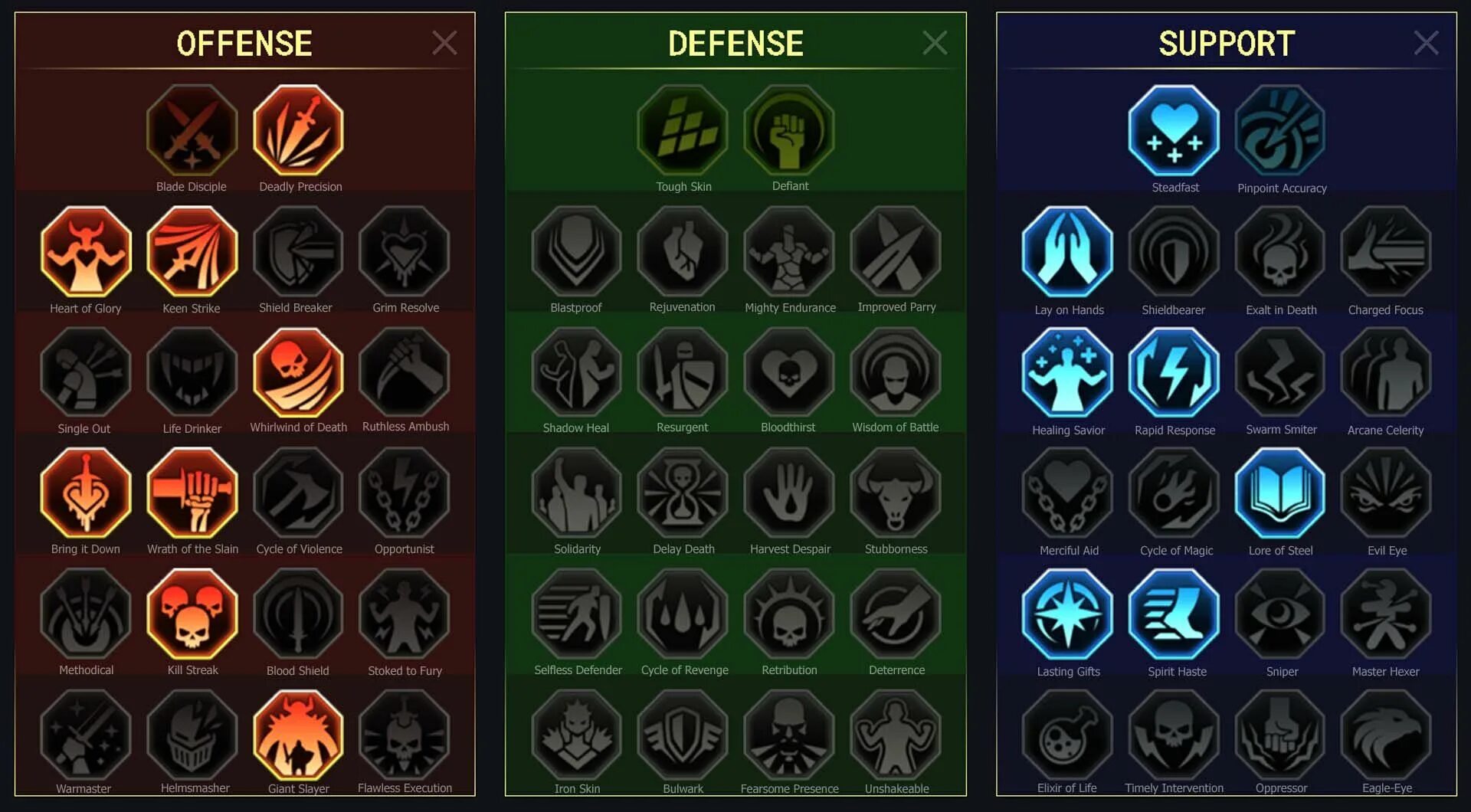Screen dimensions: 1471x812
Task: Pick the Stubborness bull mastery
Action: (896, 494)
